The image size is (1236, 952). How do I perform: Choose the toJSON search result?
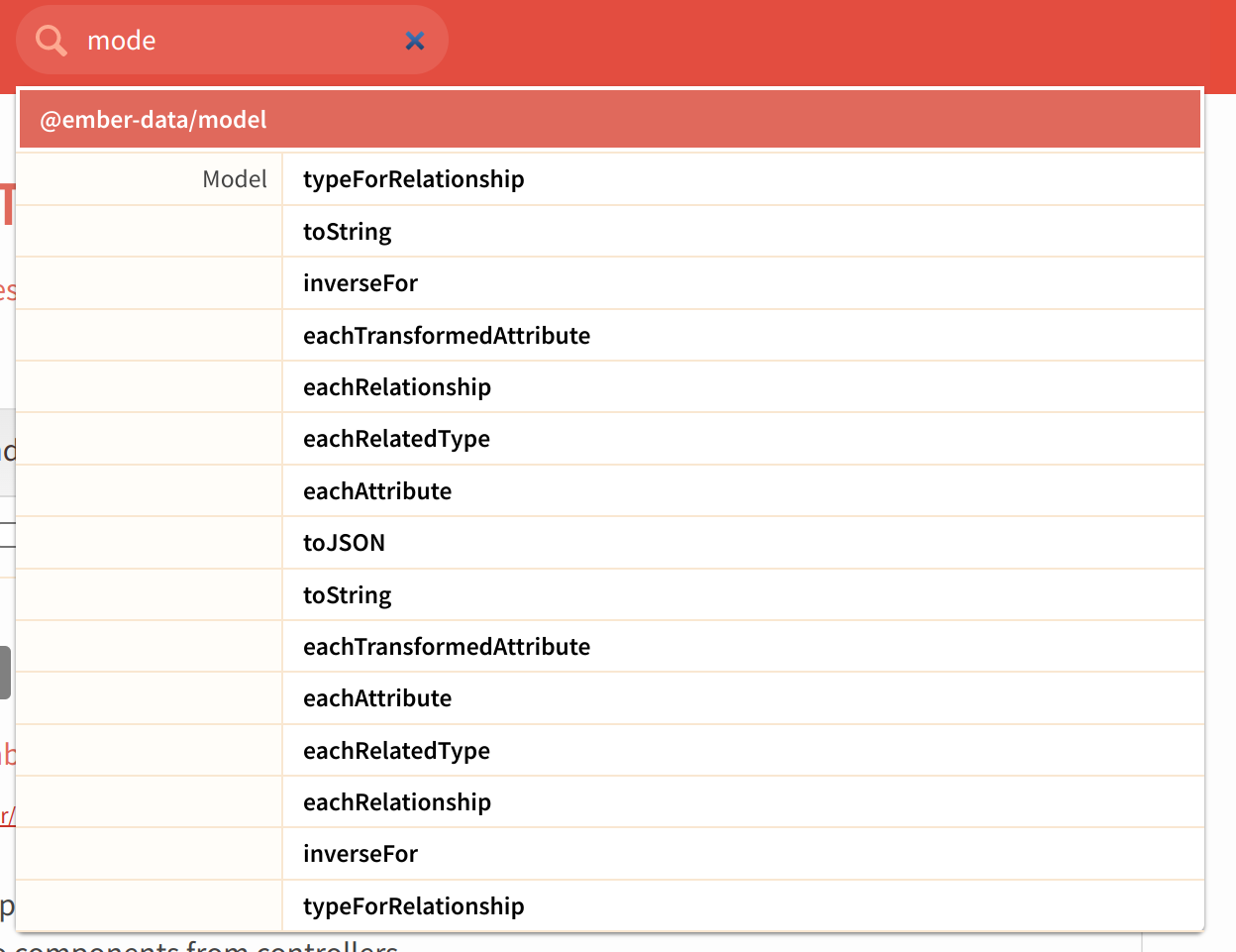click(x=743, y=543)
